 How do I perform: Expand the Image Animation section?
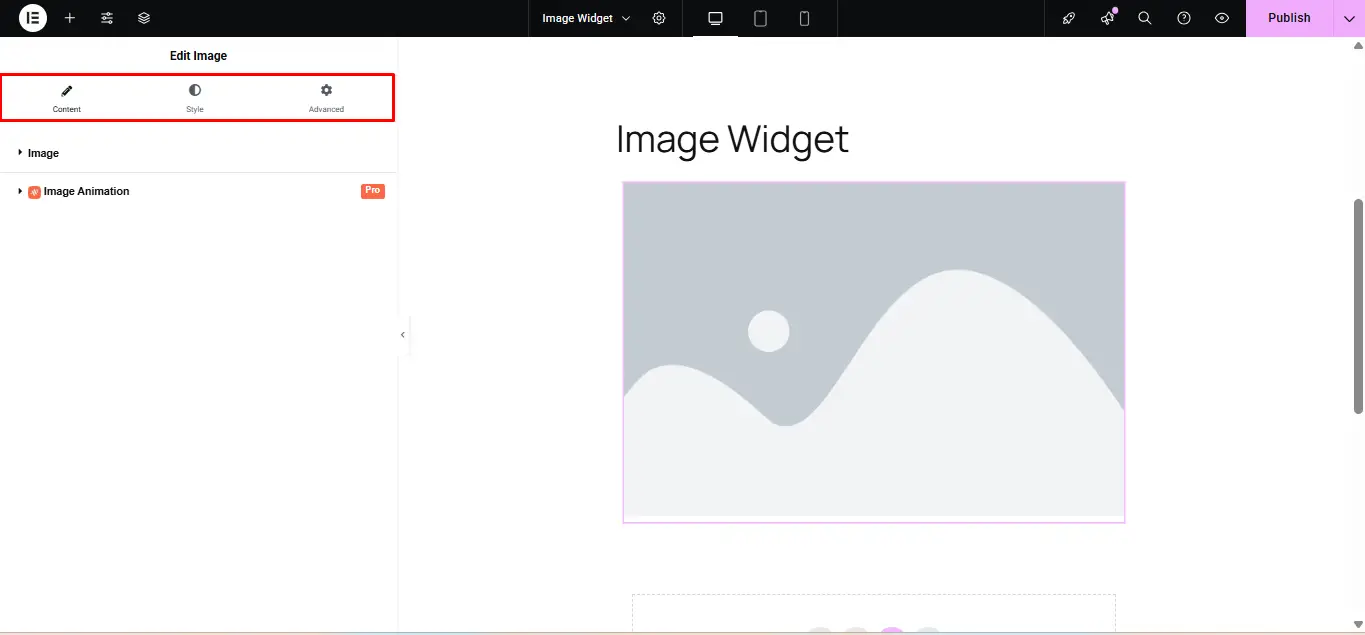tap(198, 191)
